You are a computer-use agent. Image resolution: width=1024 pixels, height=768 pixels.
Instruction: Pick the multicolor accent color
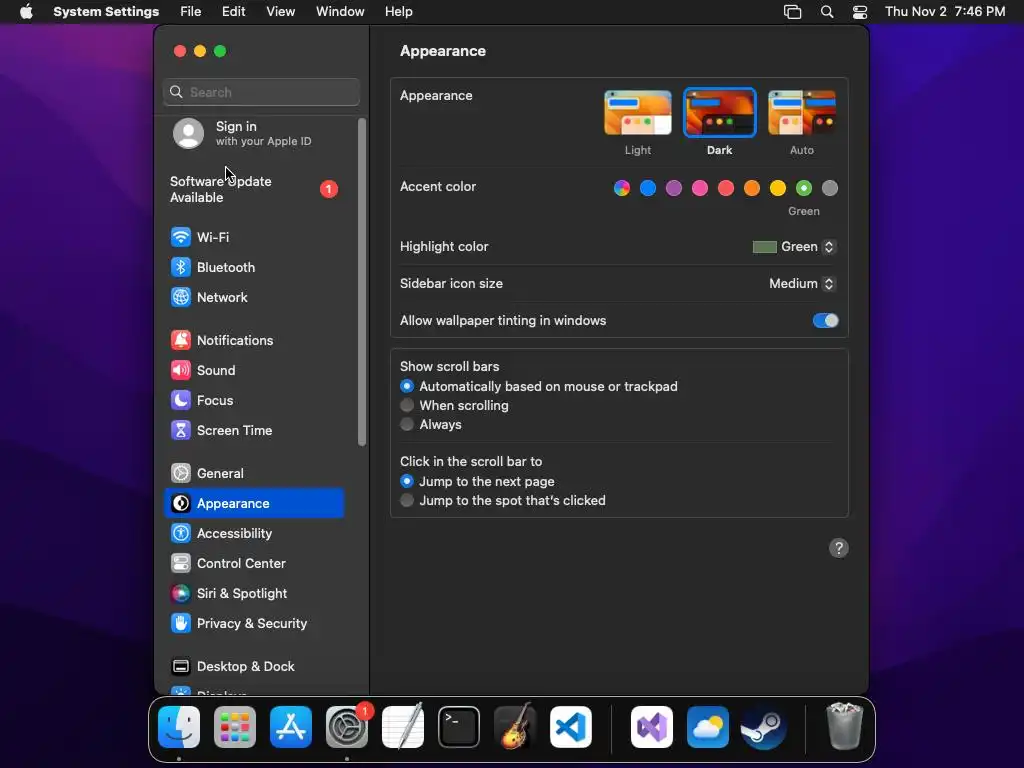tap(622, 189)
